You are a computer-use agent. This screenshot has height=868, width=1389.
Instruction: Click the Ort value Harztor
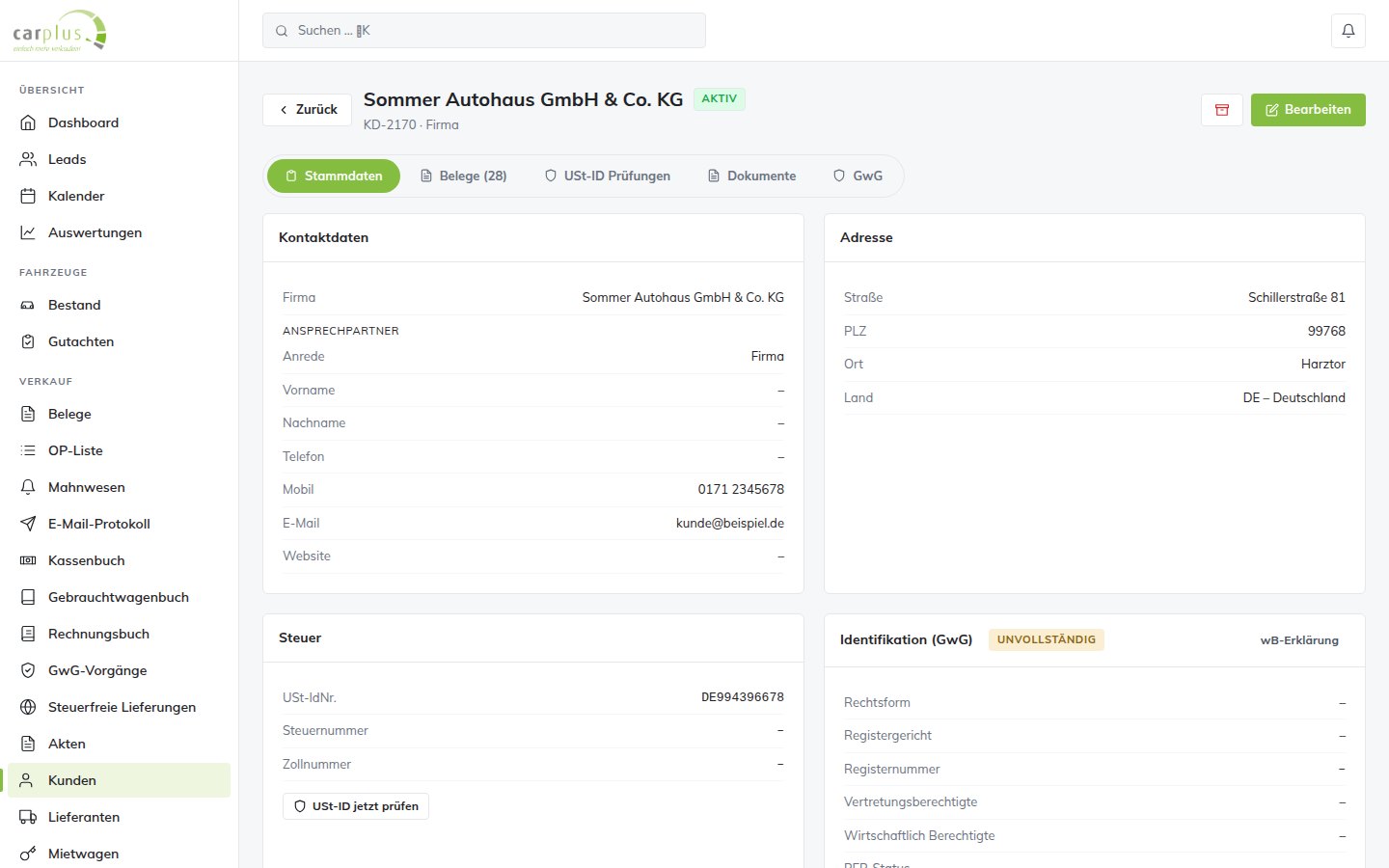click(1323, 364)
